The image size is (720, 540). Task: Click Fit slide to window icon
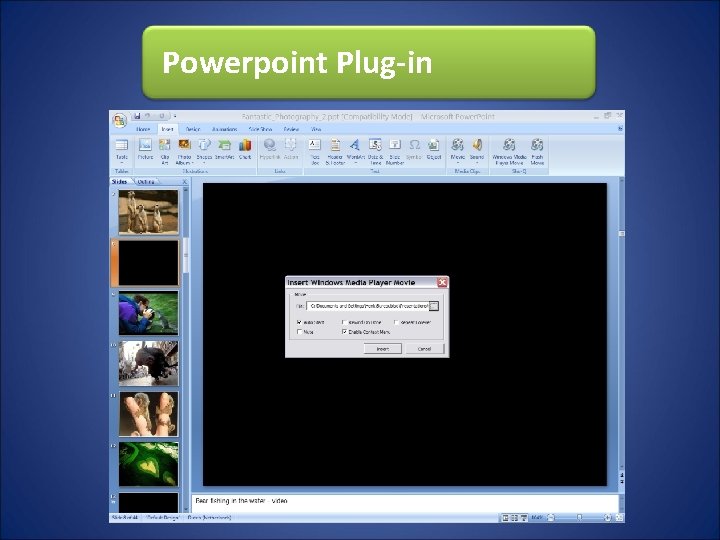[x=619, y=518]
